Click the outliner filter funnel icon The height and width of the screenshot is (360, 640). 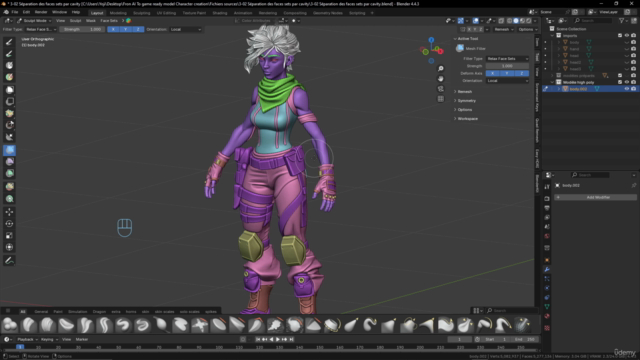(621, 20)
